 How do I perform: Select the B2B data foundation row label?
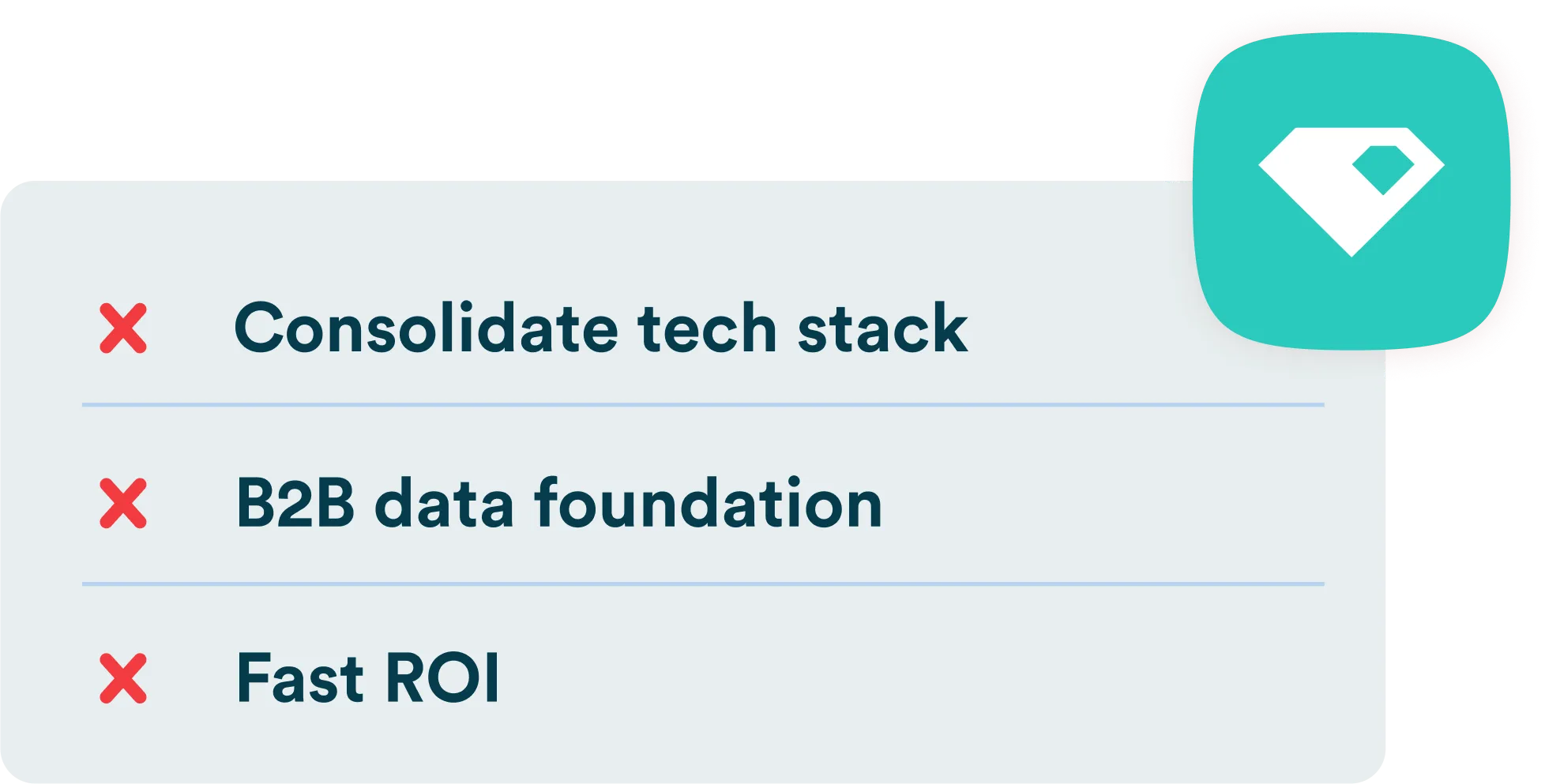558,503
